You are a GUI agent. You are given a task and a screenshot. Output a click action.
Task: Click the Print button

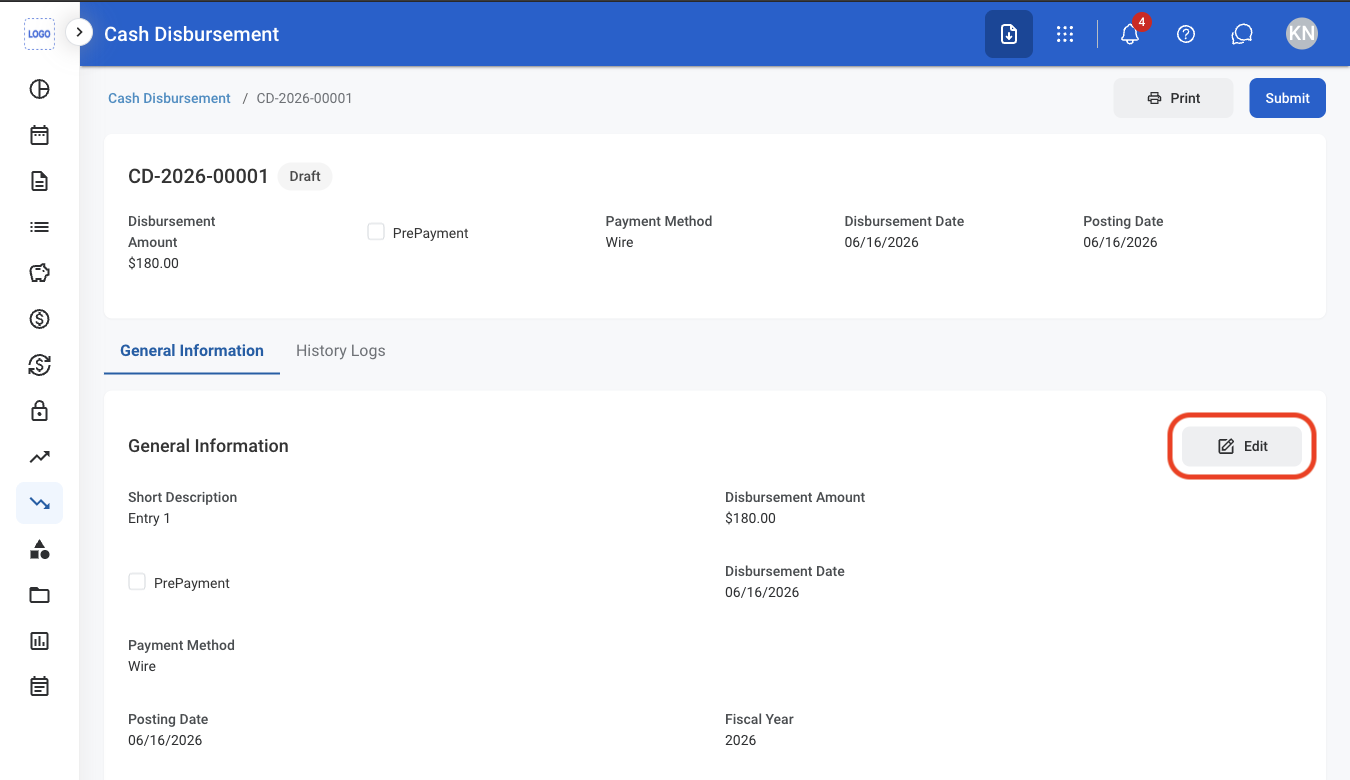[1174, 98]
